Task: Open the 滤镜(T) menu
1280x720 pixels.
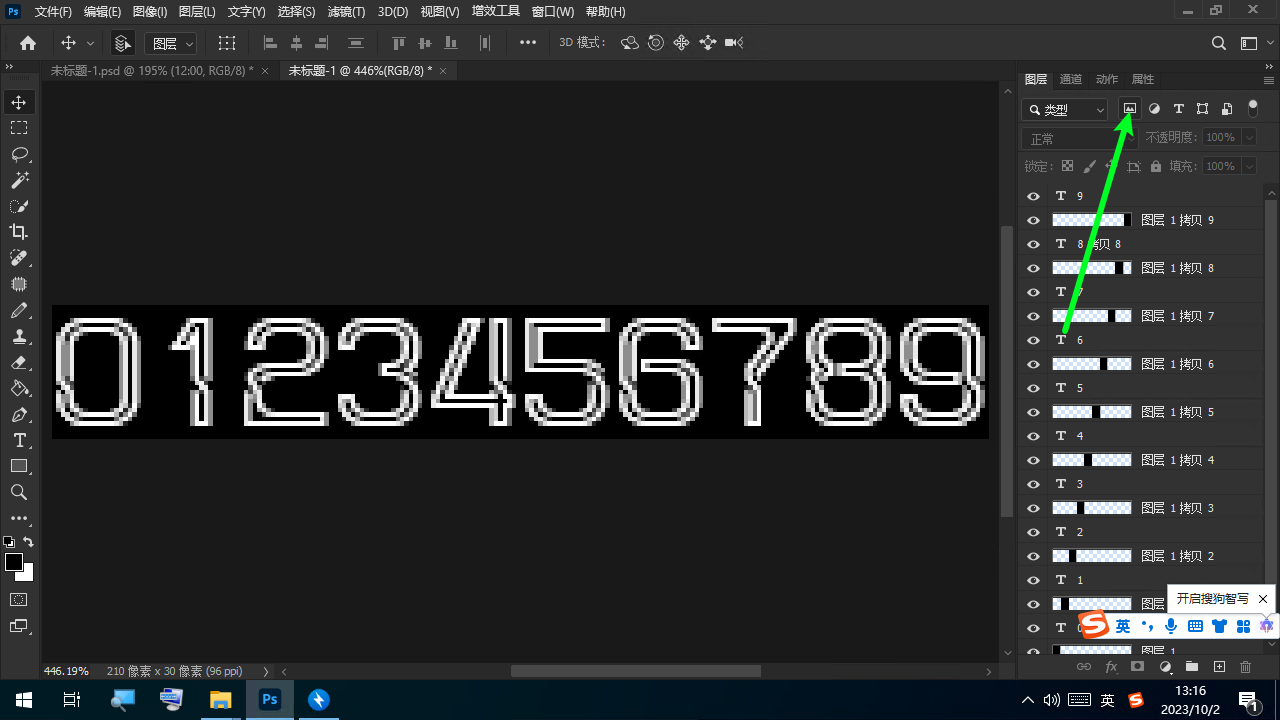Action: (346, 12)
